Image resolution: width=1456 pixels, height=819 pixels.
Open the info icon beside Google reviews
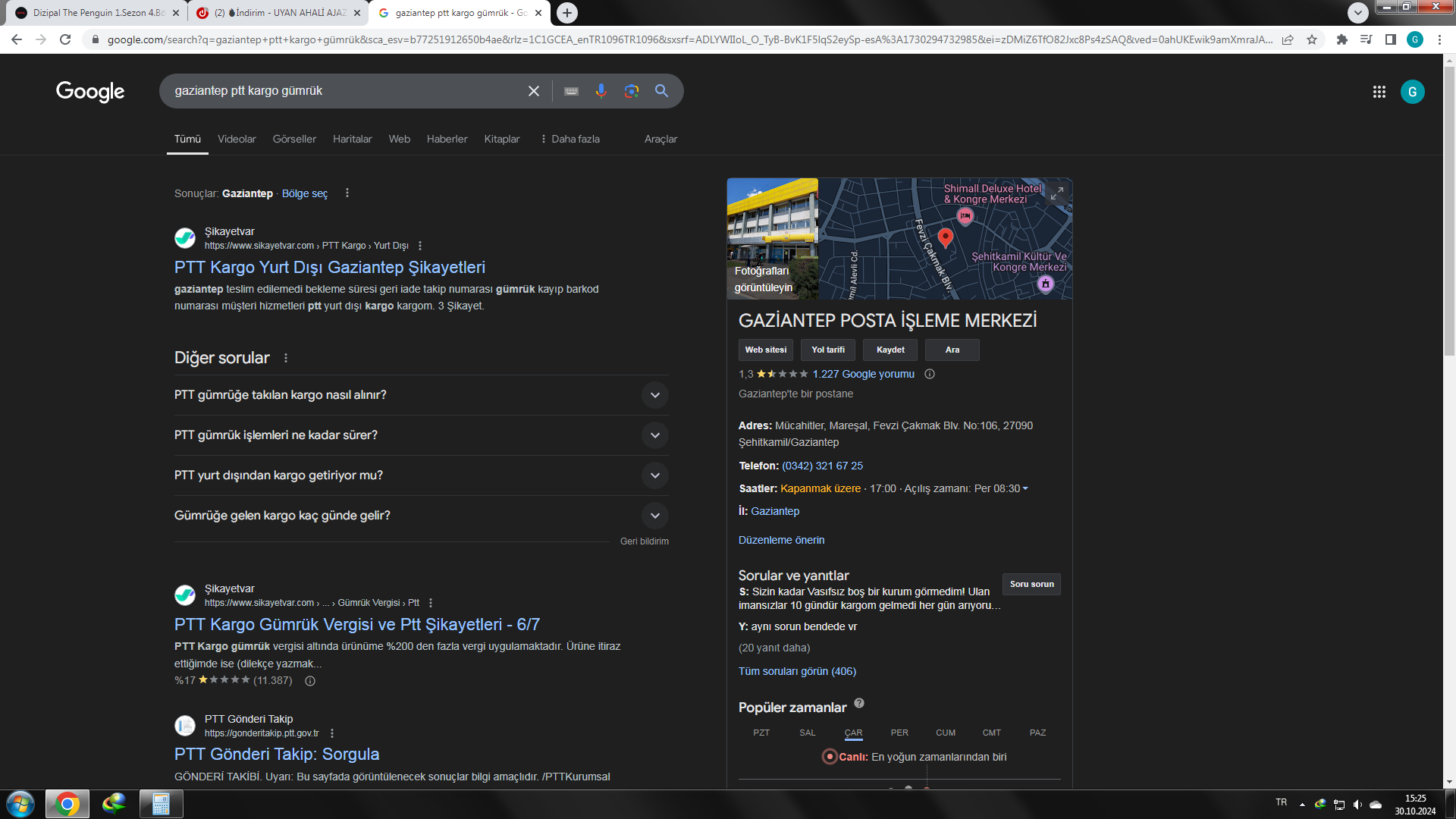pos(930,374)
